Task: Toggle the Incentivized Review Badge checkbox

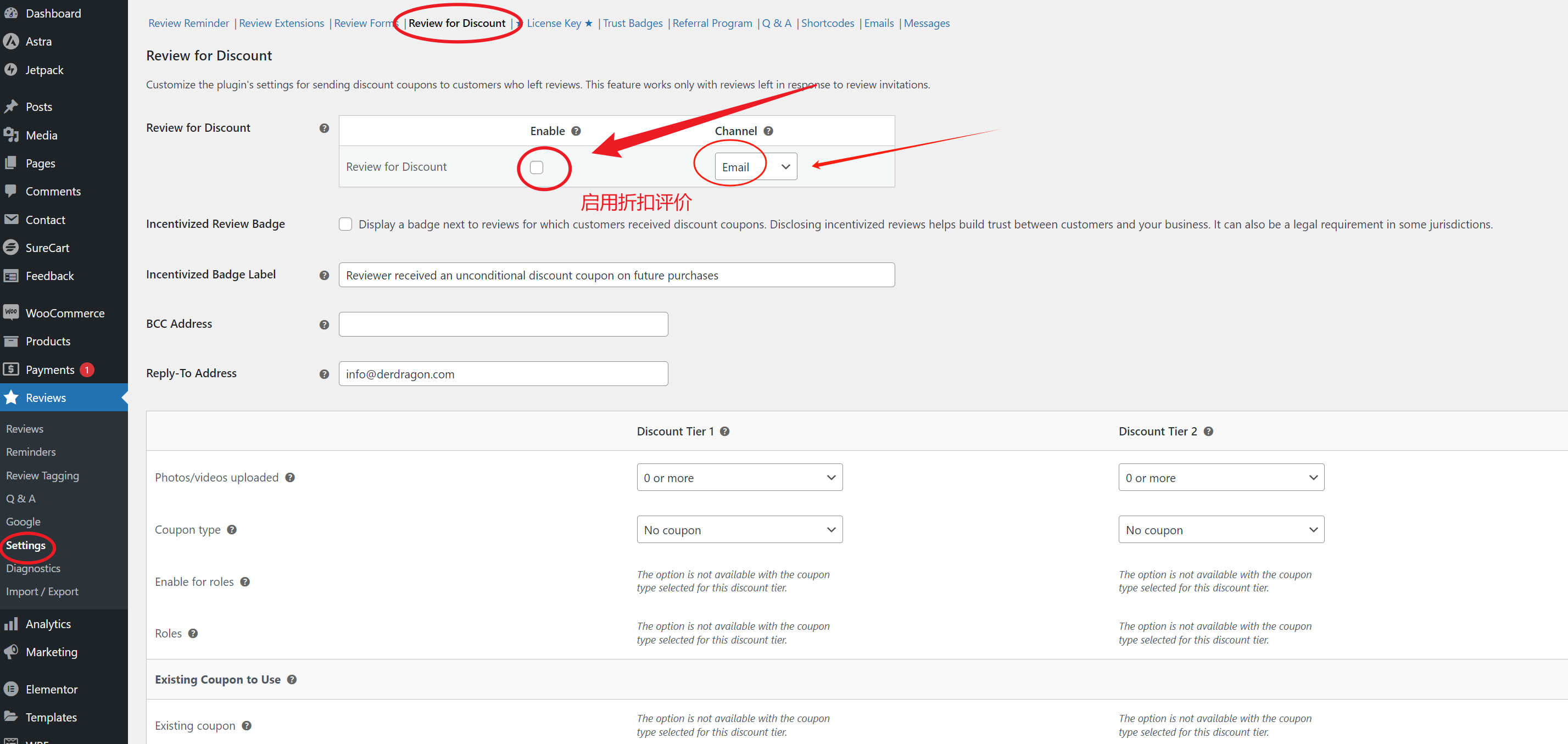Action: coord(346,223)
